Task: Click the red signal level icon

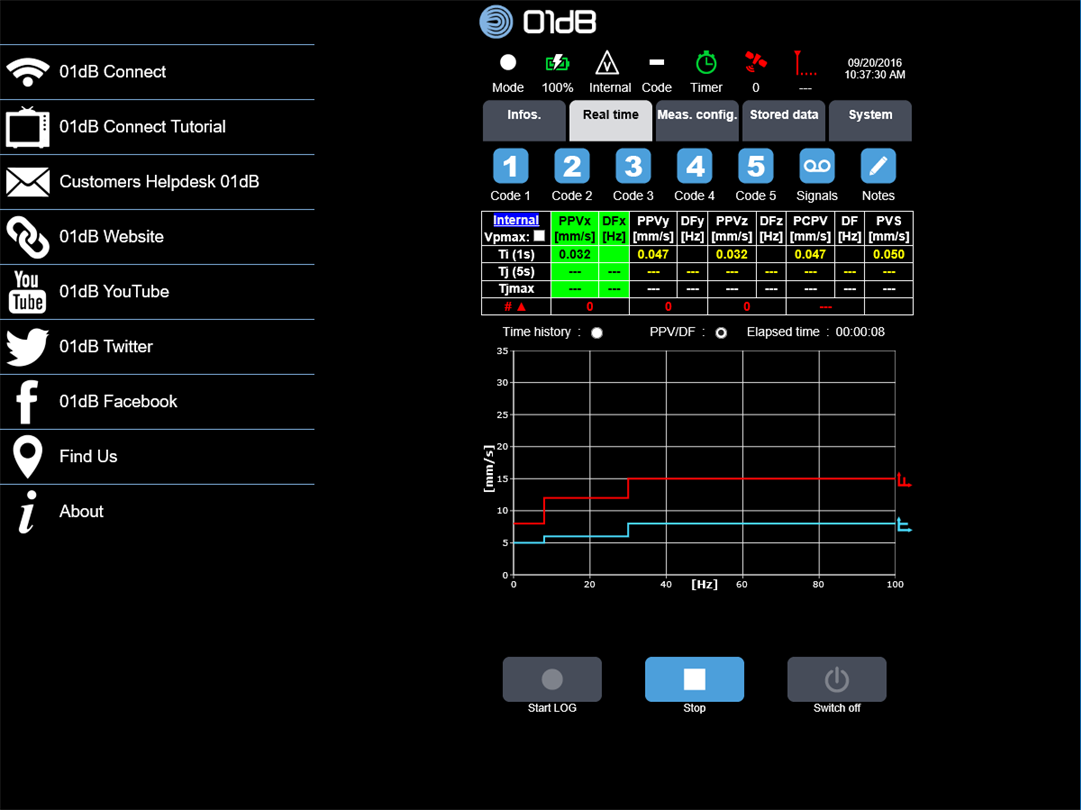Action: [805, 63]
